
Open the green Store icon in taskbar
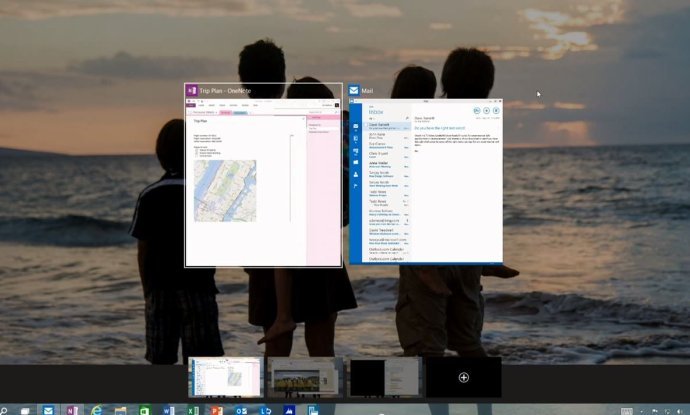(x=145, y=410)
